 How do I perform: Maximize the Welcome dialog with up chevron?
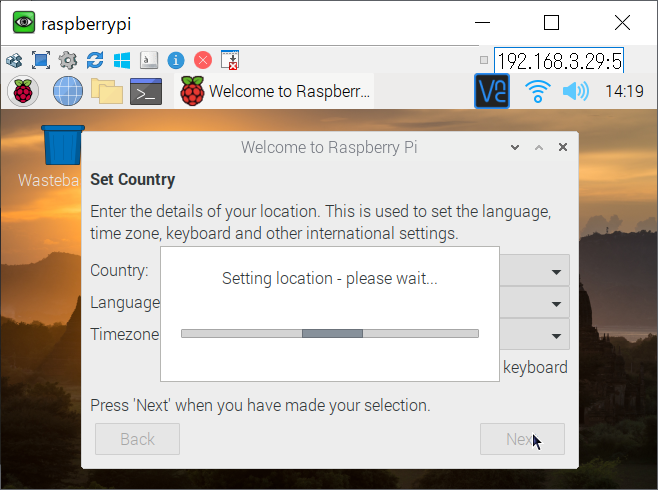539,147
